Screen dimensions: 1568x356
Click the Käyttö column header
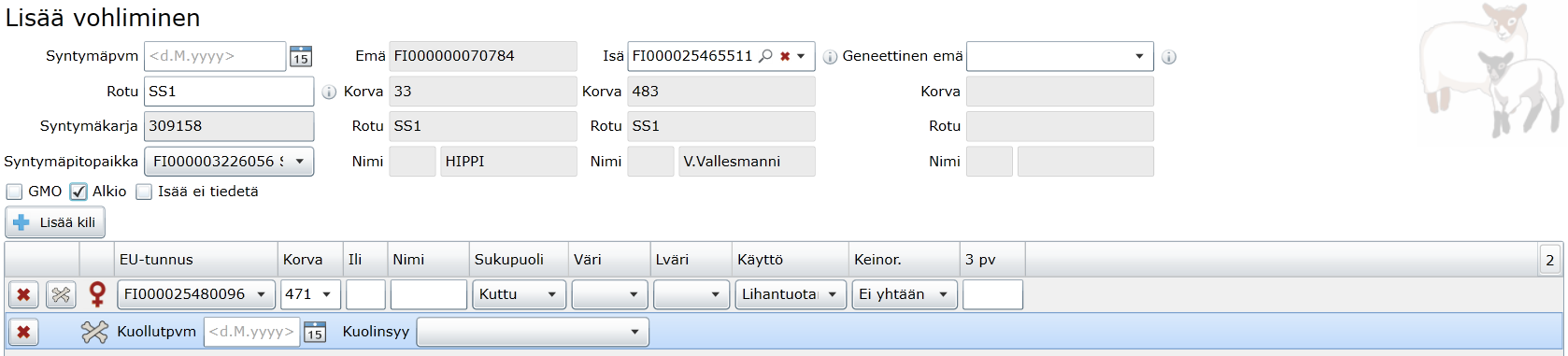point(790,260)
